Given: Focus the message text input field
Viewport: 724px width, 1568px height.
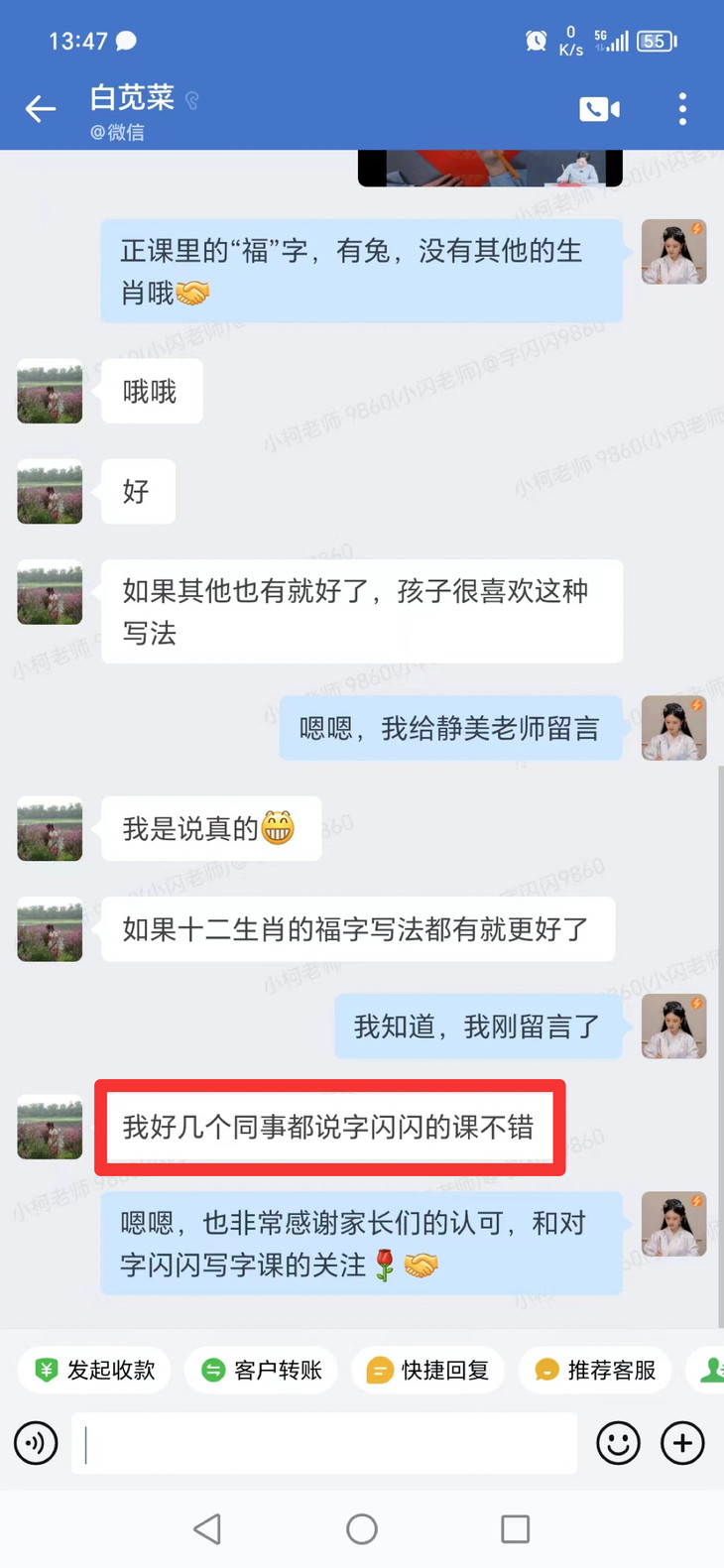Looking at the screenshot, I should tap(324, 1443).
